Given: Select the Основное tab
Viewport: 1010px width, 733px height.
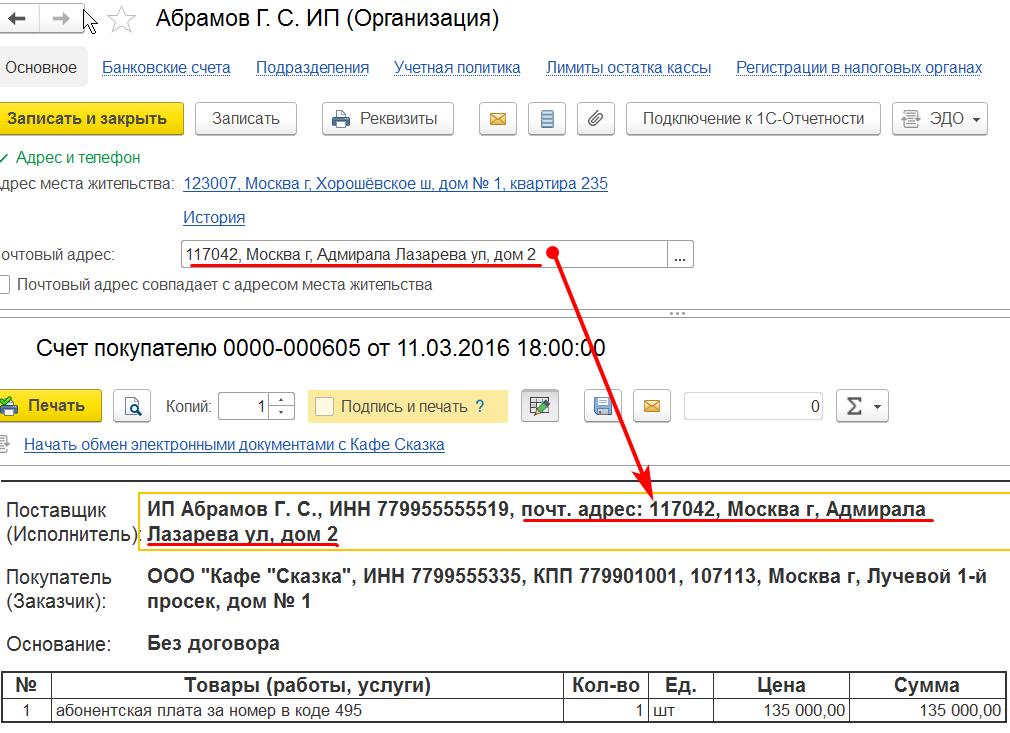Looking at the screenshot, I should (41, 68).
